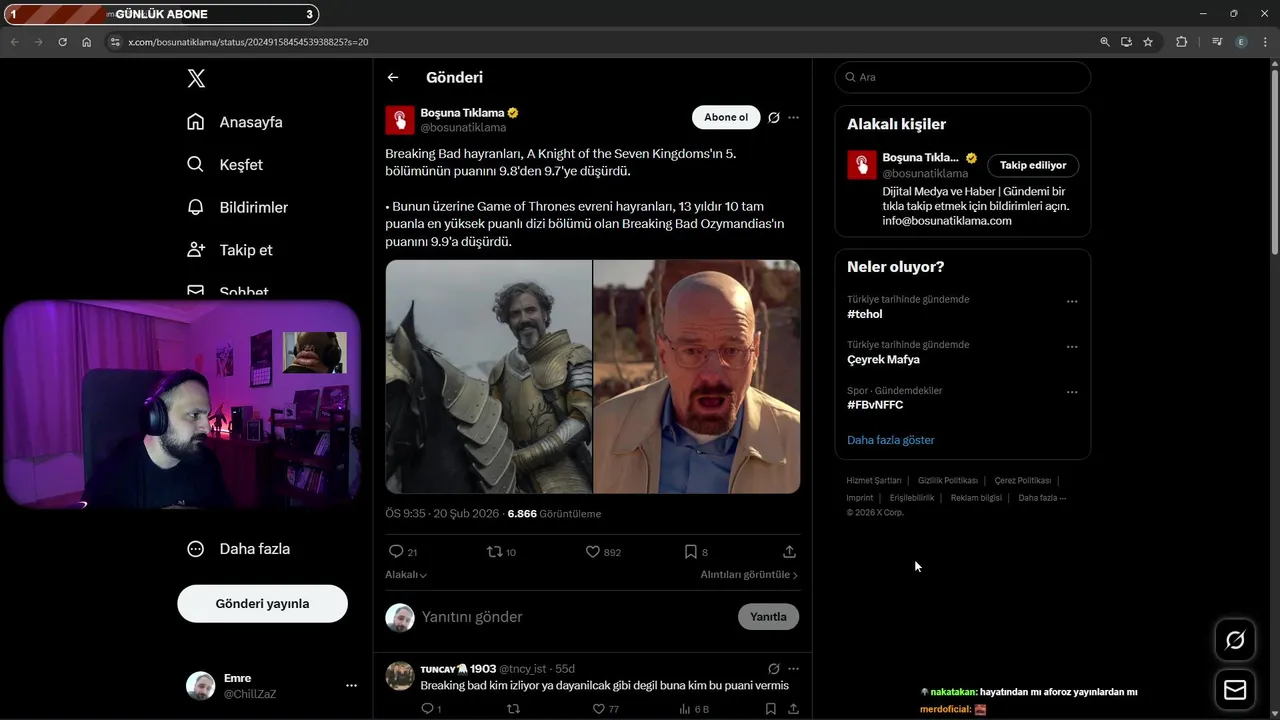This screenshot has height=720, width=1280.
Task: Click the X logo in sidebar
Action: coord(196,78)
